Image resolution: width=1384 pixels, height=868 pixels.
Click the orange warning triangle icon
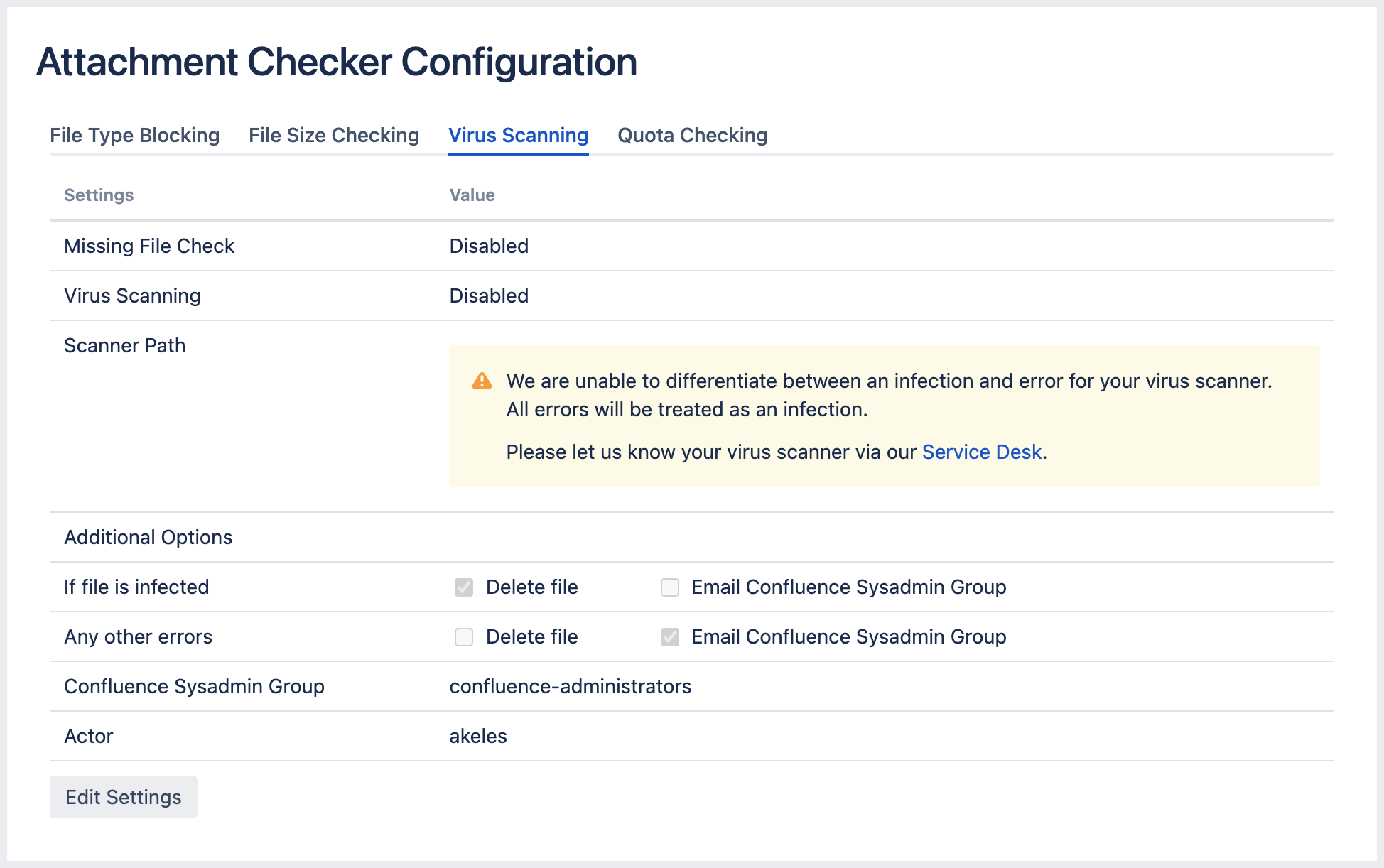[482, 381]
